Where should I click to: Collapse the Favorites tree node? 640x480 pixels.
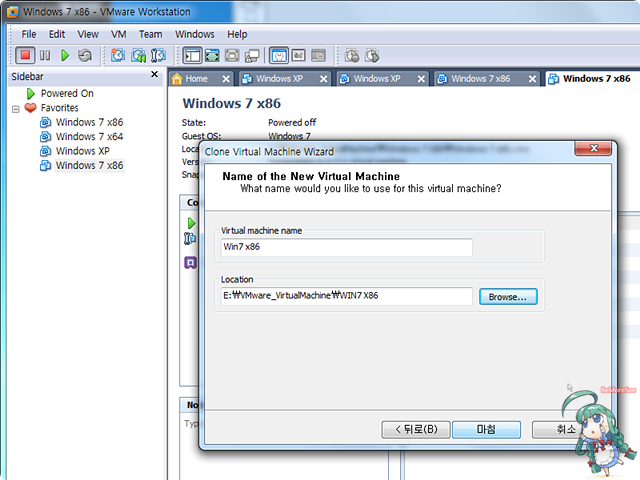16,109
